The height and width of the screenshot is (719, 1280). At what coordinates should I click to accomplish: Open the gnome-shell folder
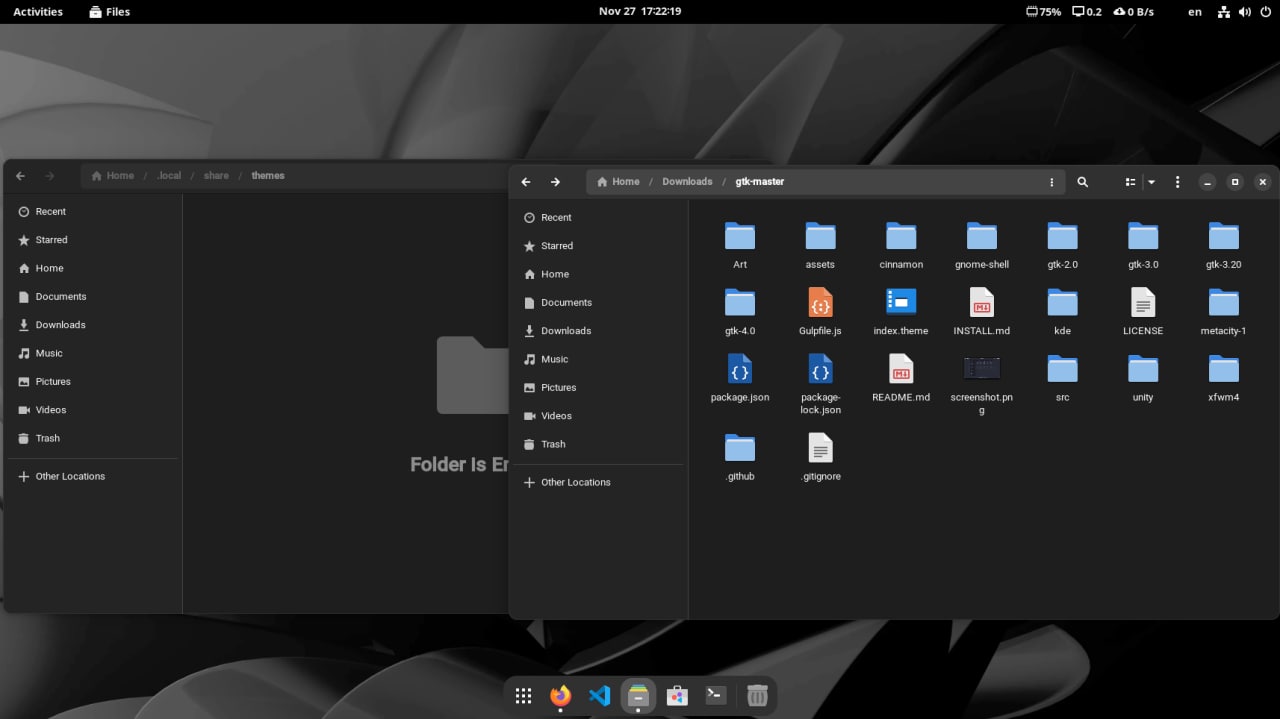click(x=981, y=245)
